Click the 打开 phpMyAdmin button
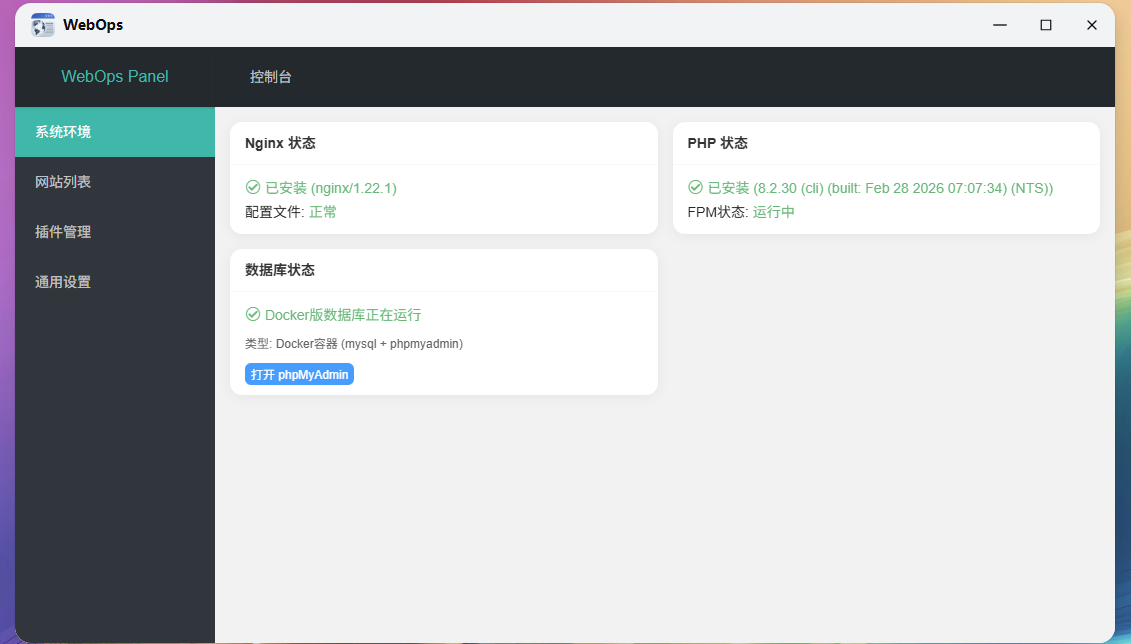The width and height of the screenshot is (1131, 644). (299, 374)
